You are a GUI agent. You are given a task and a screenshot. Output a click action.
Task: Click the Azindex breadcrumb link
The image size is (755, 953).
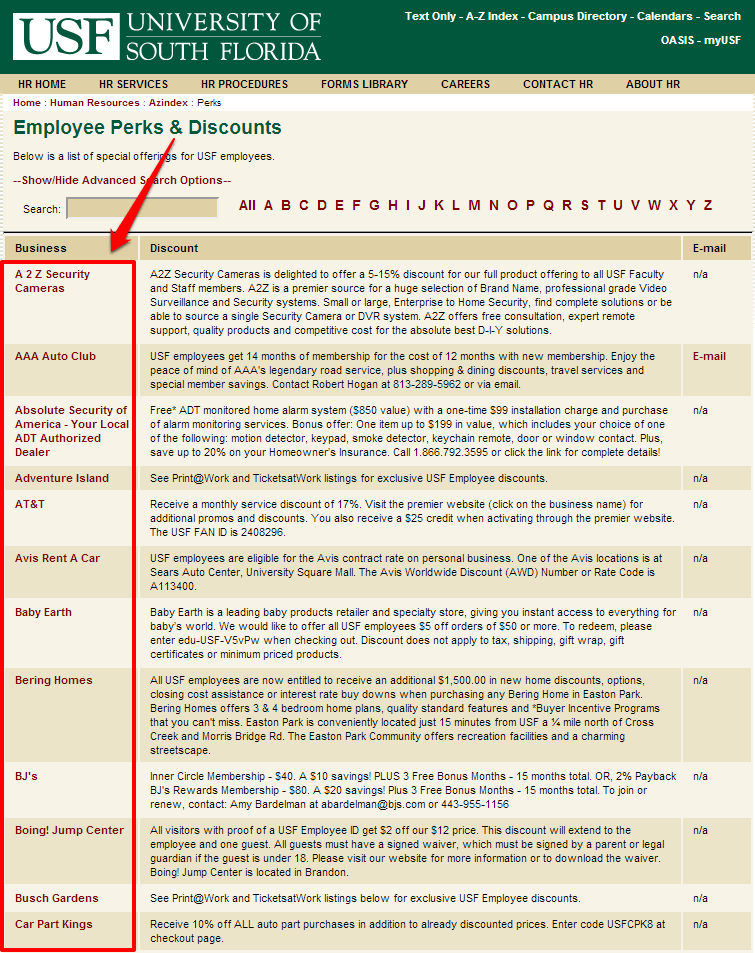click(168, 103)
